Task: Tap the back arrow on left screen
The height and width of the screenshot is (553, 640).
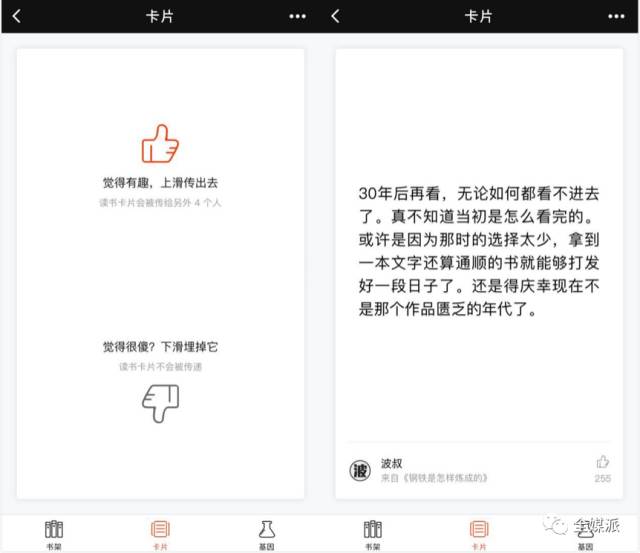Action: [17, 16]
